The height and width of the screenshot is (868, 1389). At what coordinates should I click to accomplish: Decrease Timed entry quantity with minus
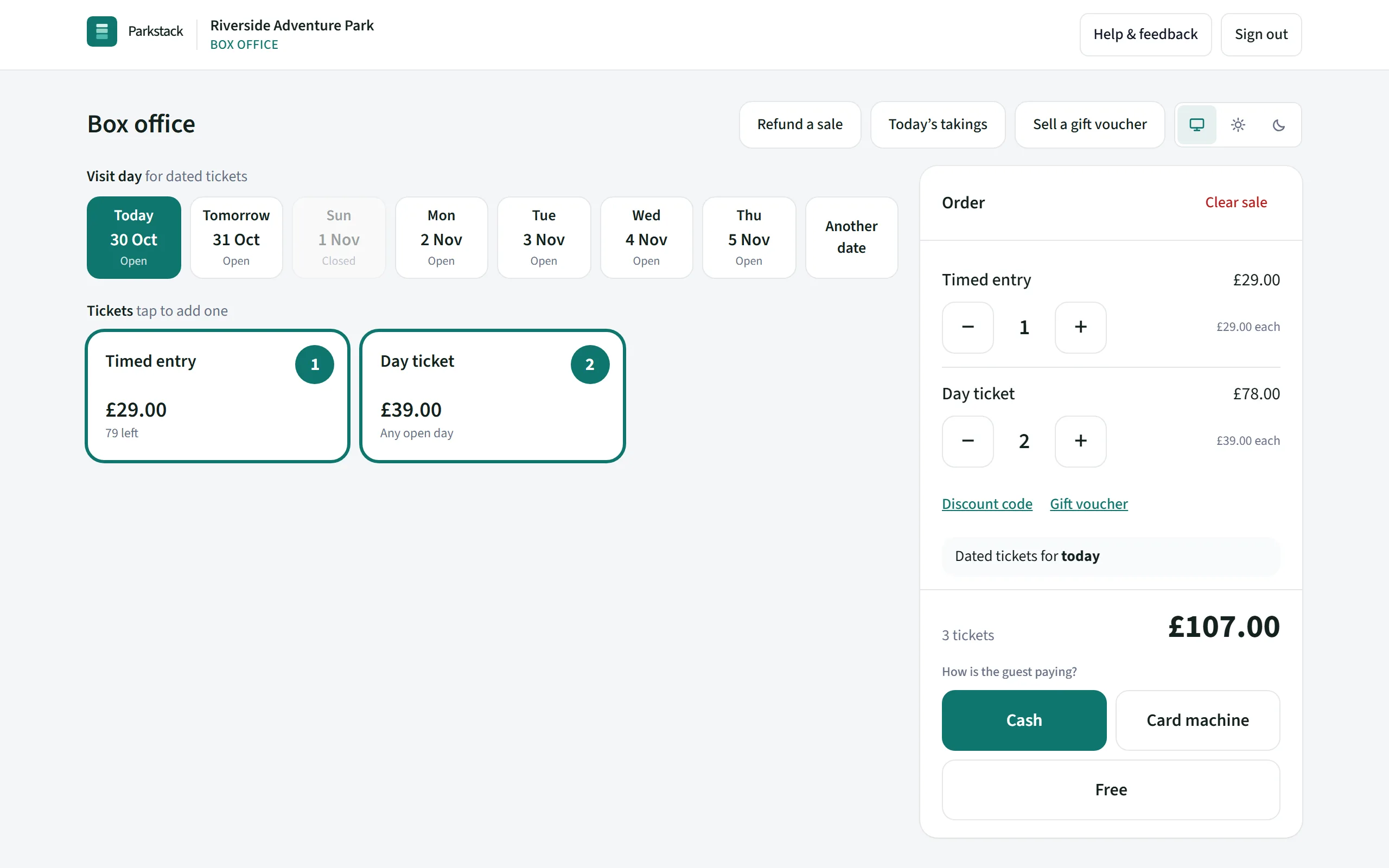tap(968, 327)
